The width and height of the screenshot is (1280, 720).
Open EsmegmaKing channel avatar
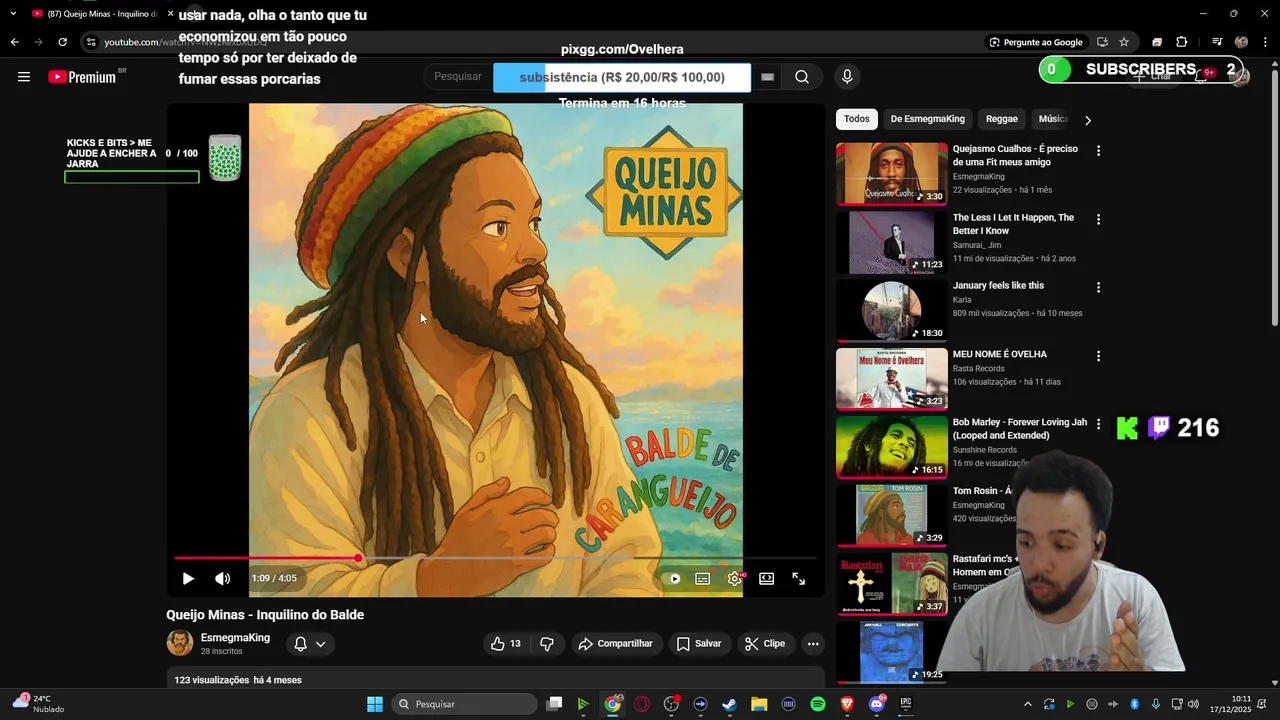180,643
